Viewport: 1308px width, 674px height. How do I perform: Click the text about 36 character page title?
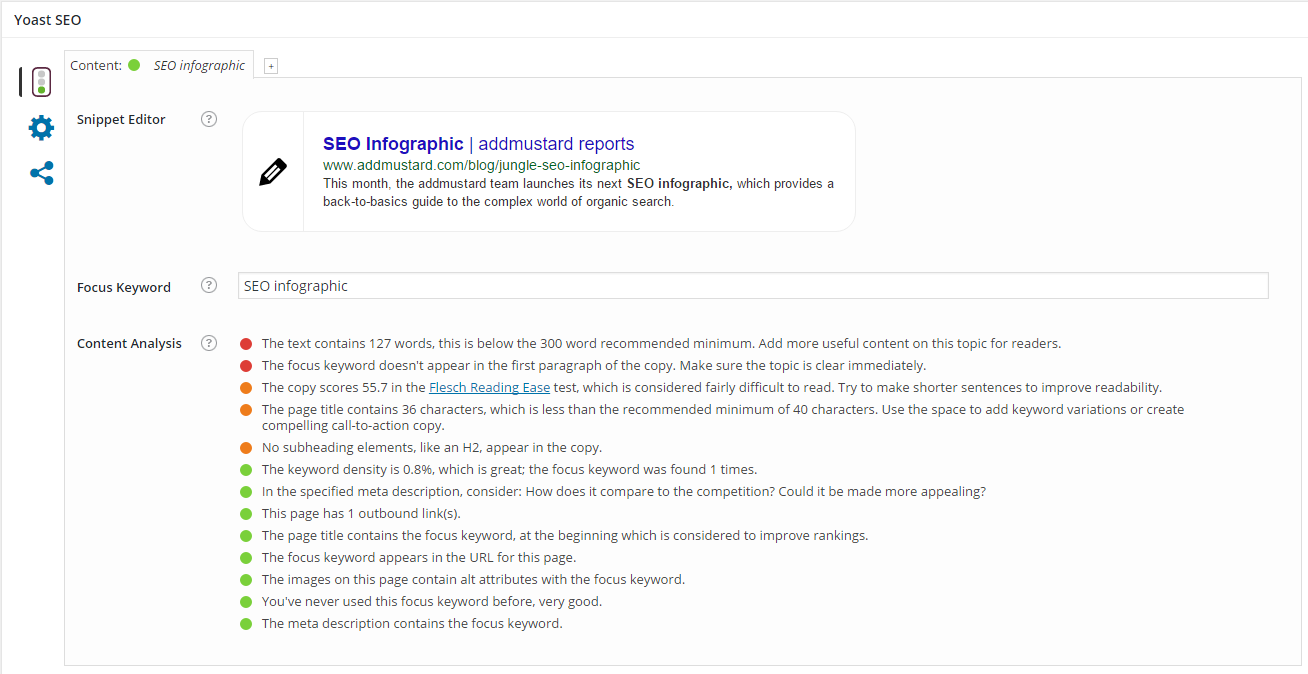(723, 418)
